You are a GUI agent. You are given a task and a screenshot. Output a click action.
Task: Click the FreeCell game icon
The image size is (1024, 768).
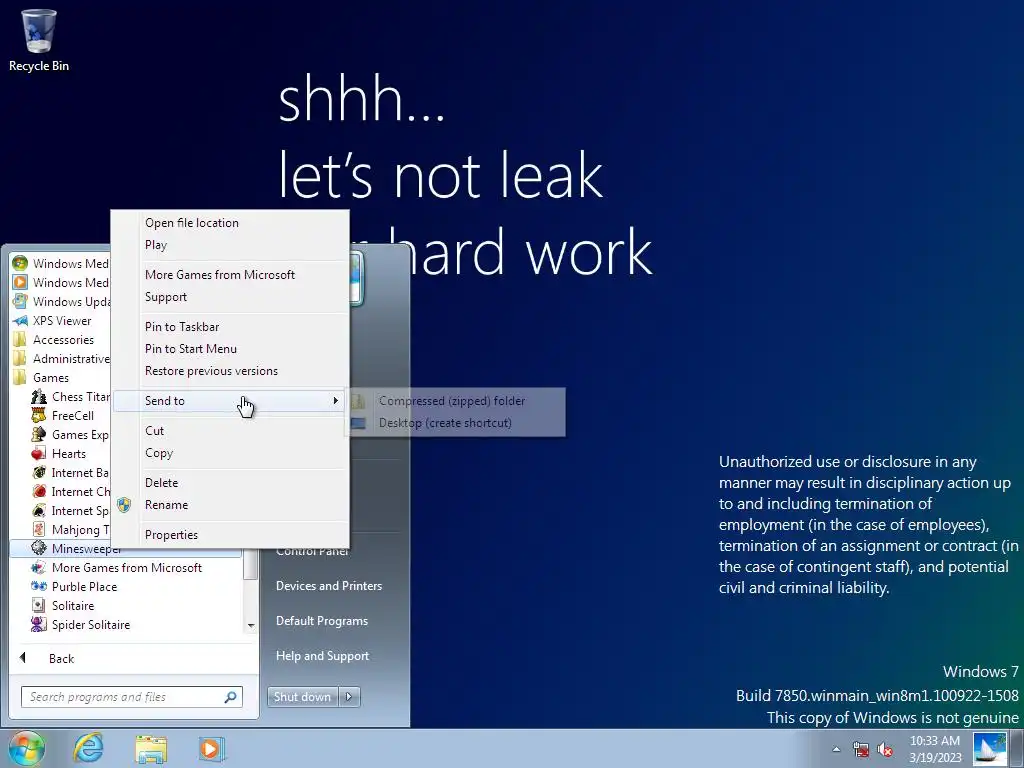(39, 415)
